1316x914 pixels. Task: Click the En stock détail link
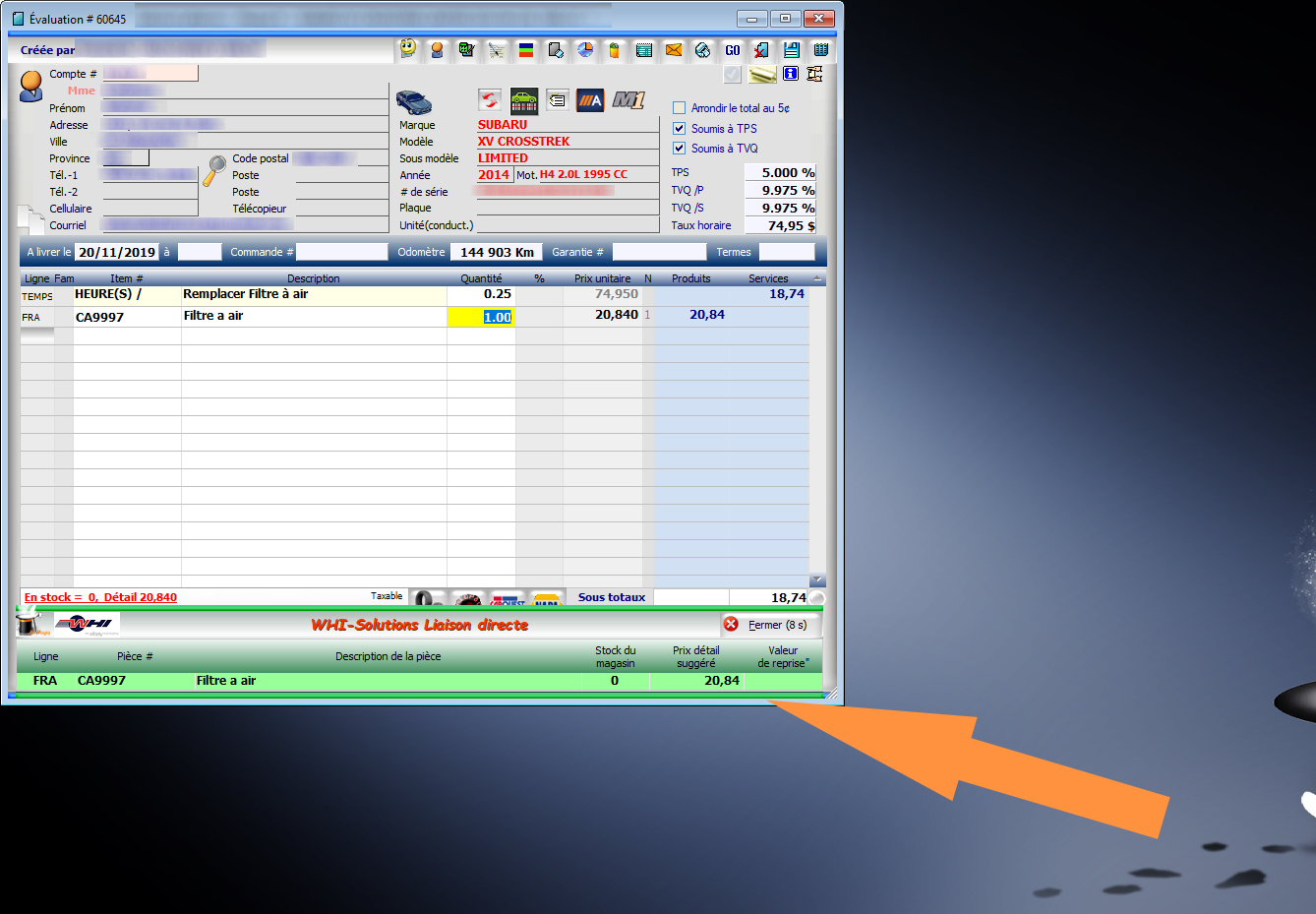pyautogui.click(x=100, y=597)
